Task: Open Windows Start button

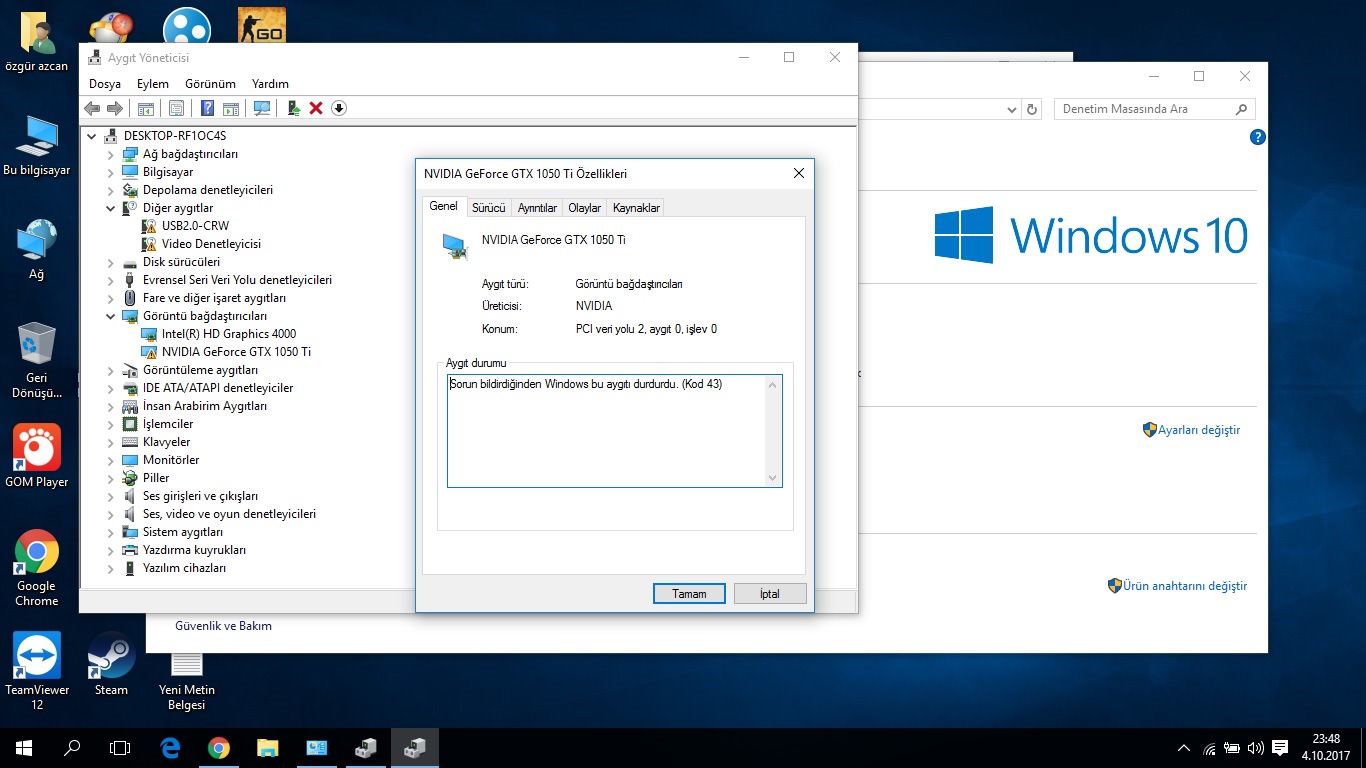Action: (x=24, y=747)
